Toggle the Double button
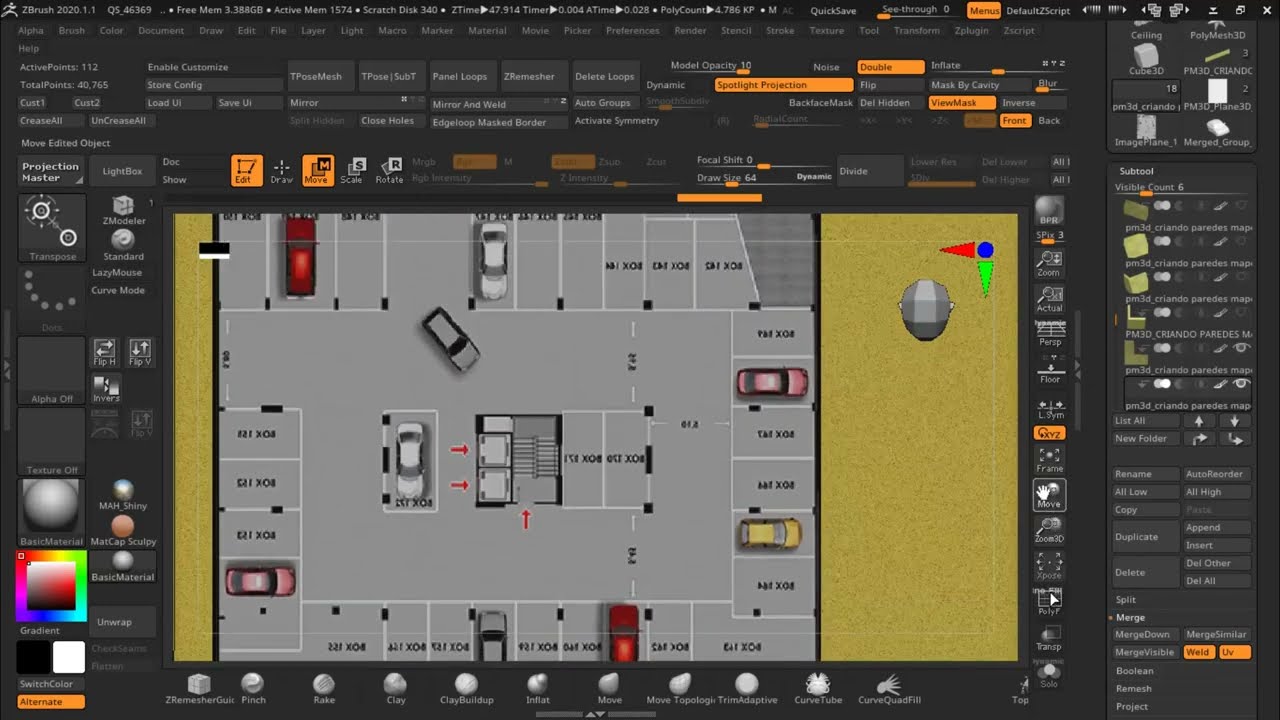This screenshot has width=1280, height=720. click(x=890, y=67)
